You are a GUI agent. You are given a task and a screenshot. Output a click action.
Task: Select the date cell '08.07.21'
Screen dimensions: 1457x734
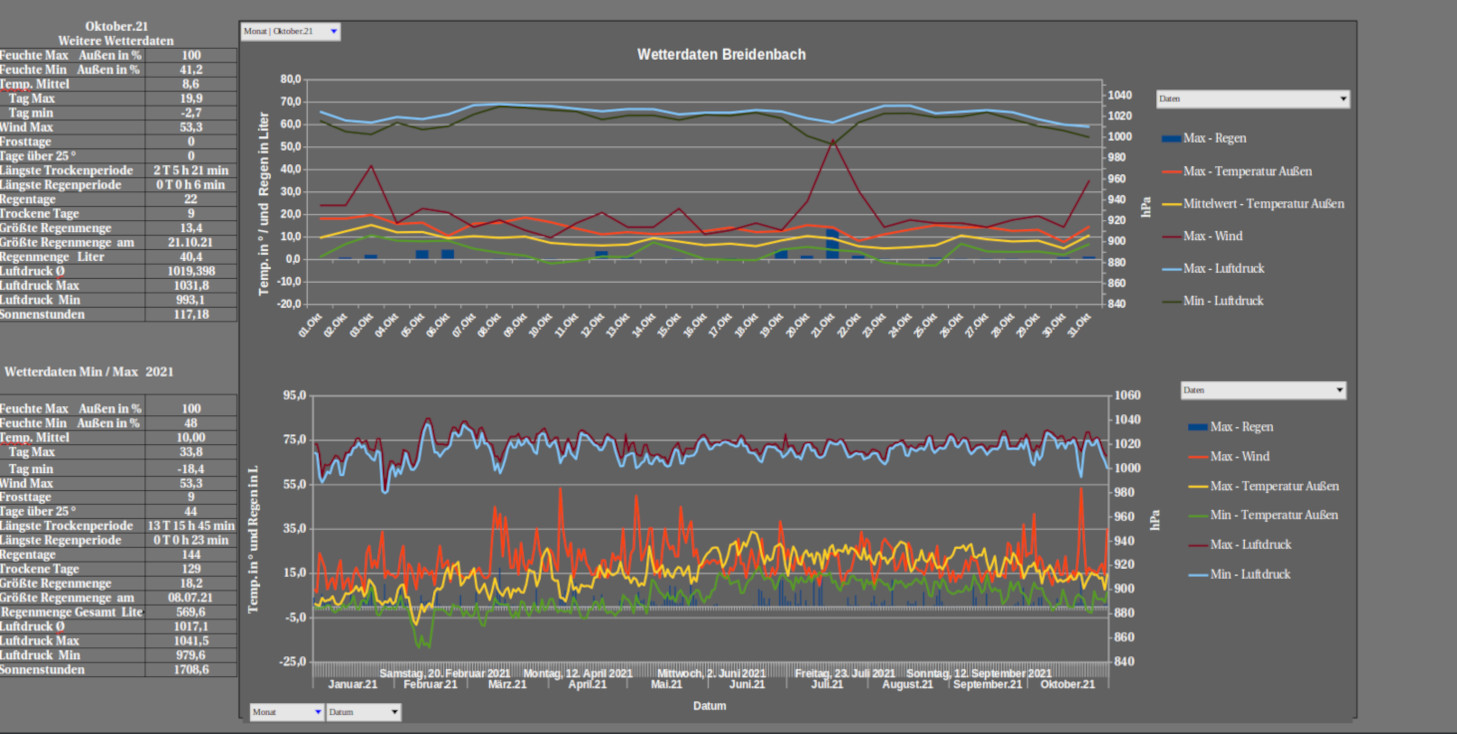click(191, 597)
